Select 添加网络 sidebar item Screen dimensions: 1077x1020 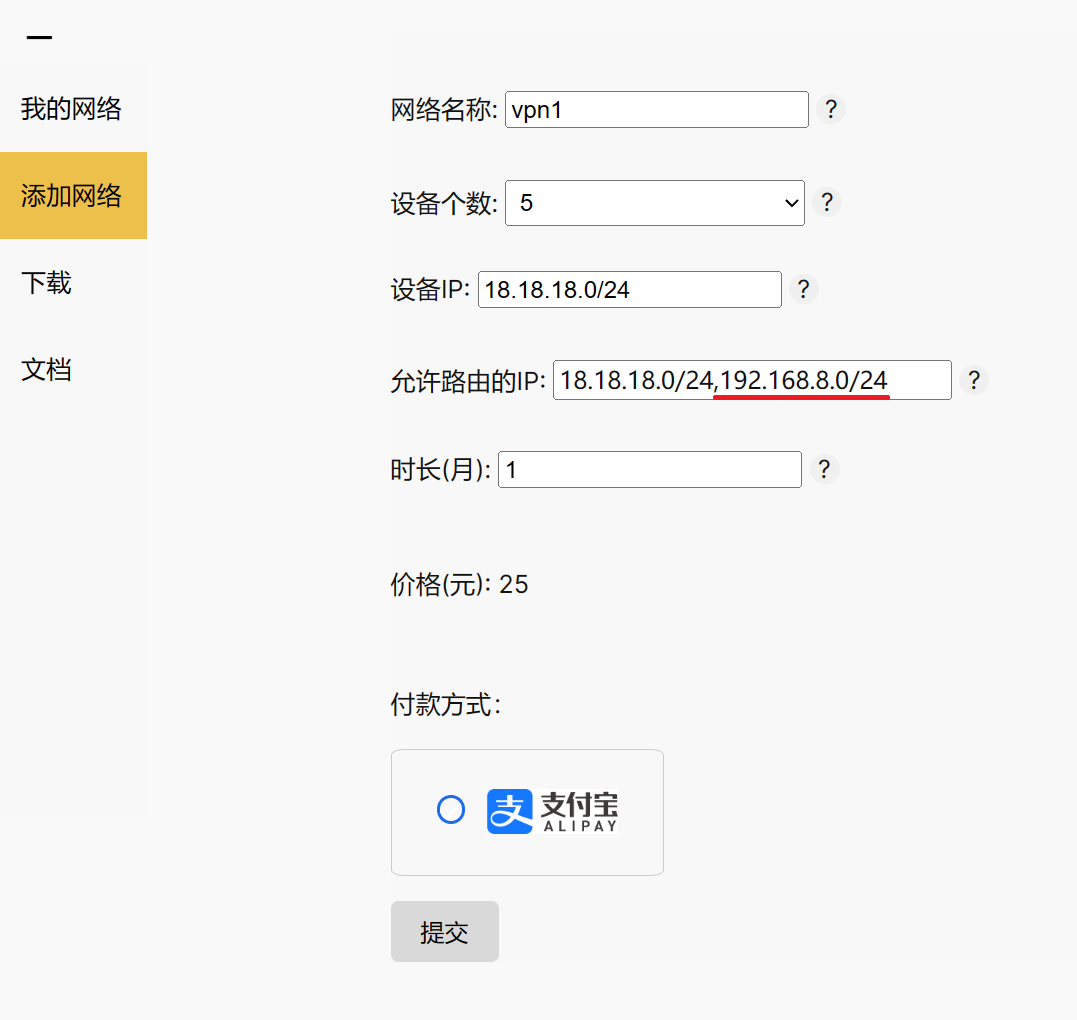tap(73, 195)
